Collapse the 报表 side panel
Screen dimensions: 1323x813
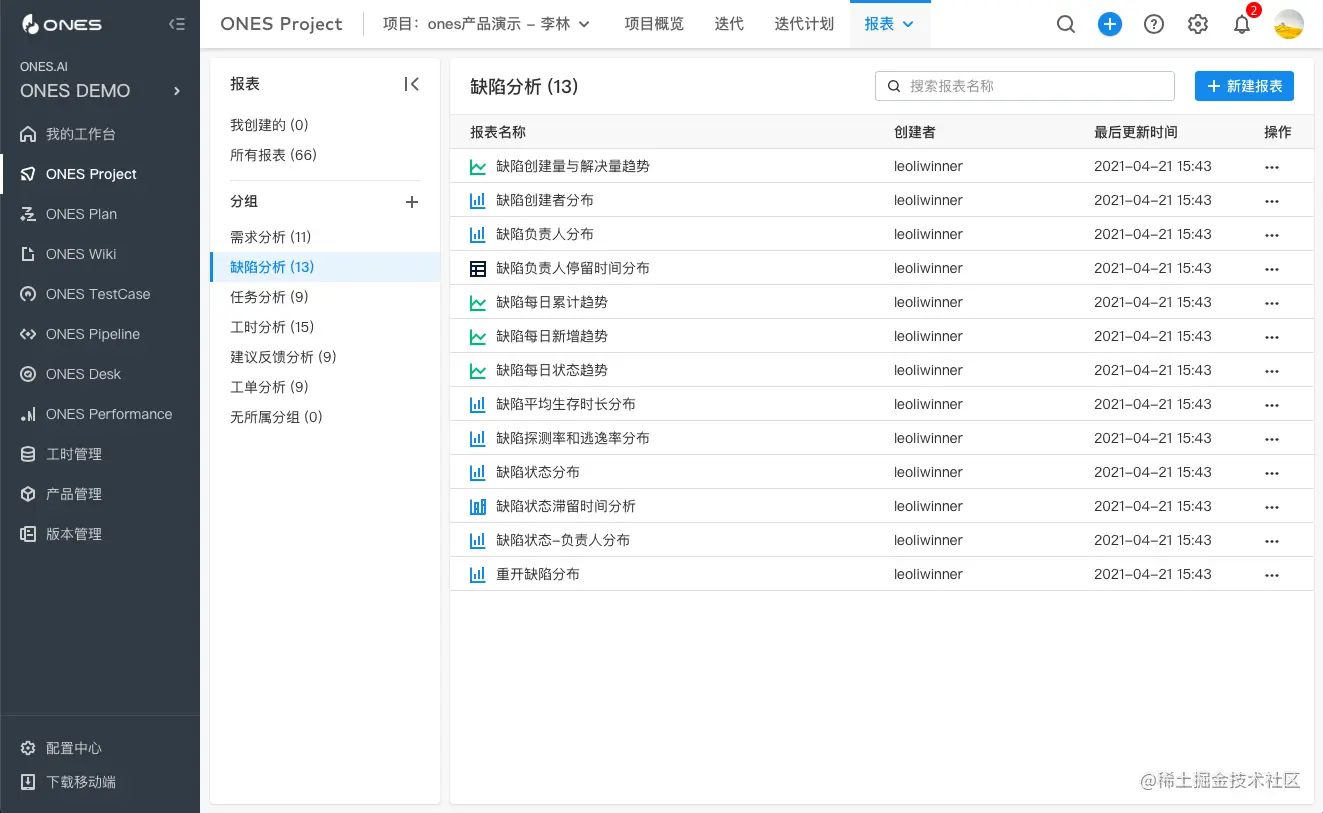pos(412,84)
